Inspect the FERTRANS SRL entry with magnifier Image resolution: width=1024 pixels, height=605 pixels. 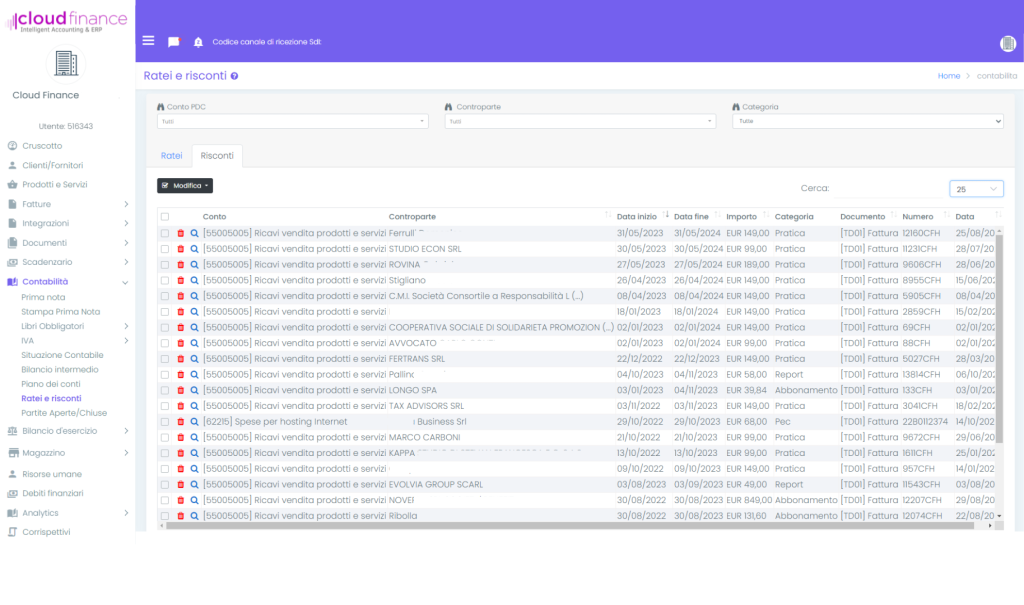(x=194, y=359)
